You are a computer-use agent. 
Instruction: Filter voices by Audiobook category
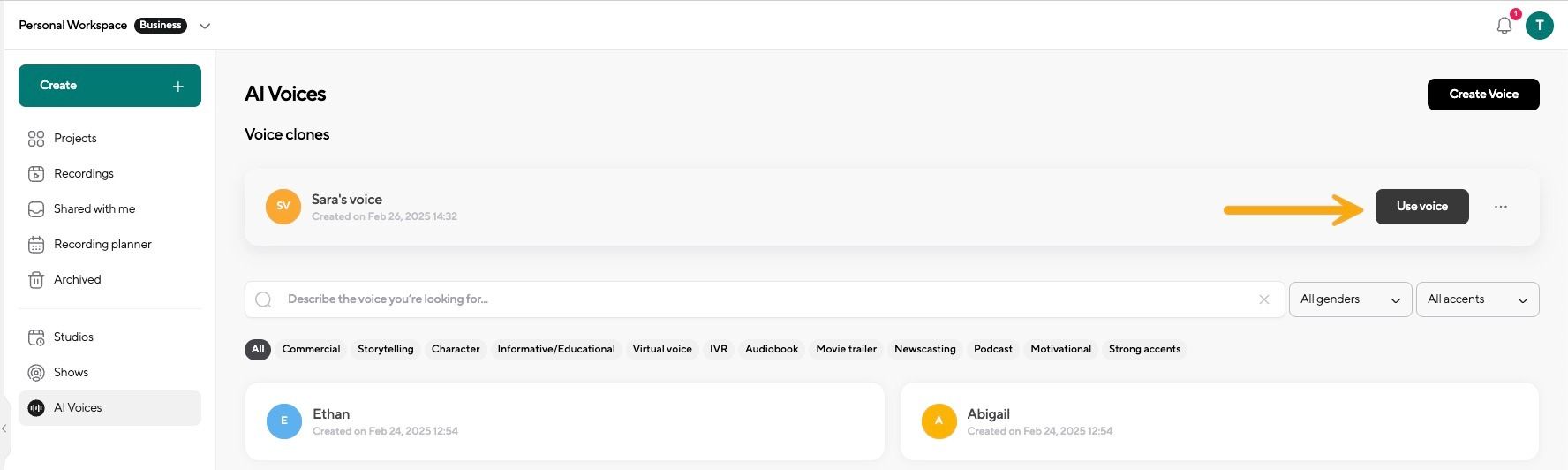point(771,349)
